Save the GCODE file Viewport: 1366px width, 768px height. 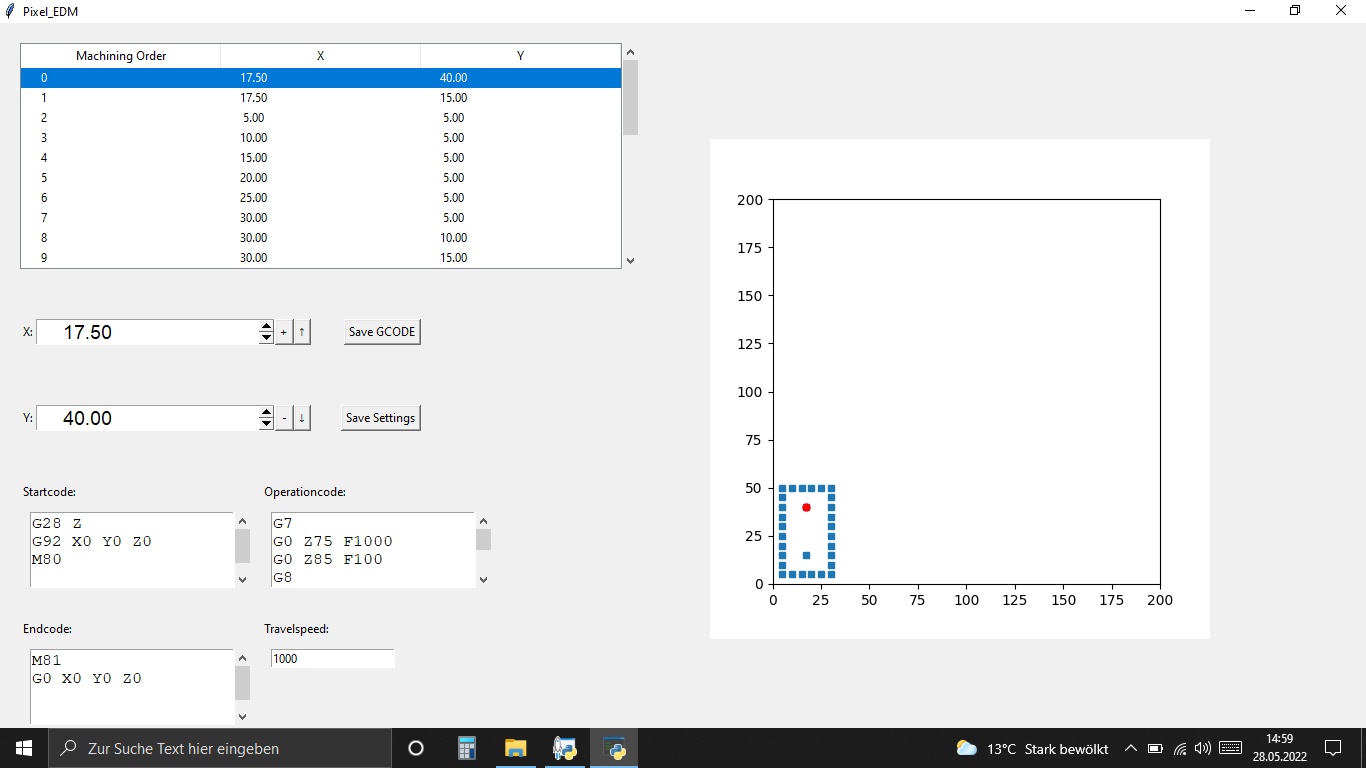382,332
